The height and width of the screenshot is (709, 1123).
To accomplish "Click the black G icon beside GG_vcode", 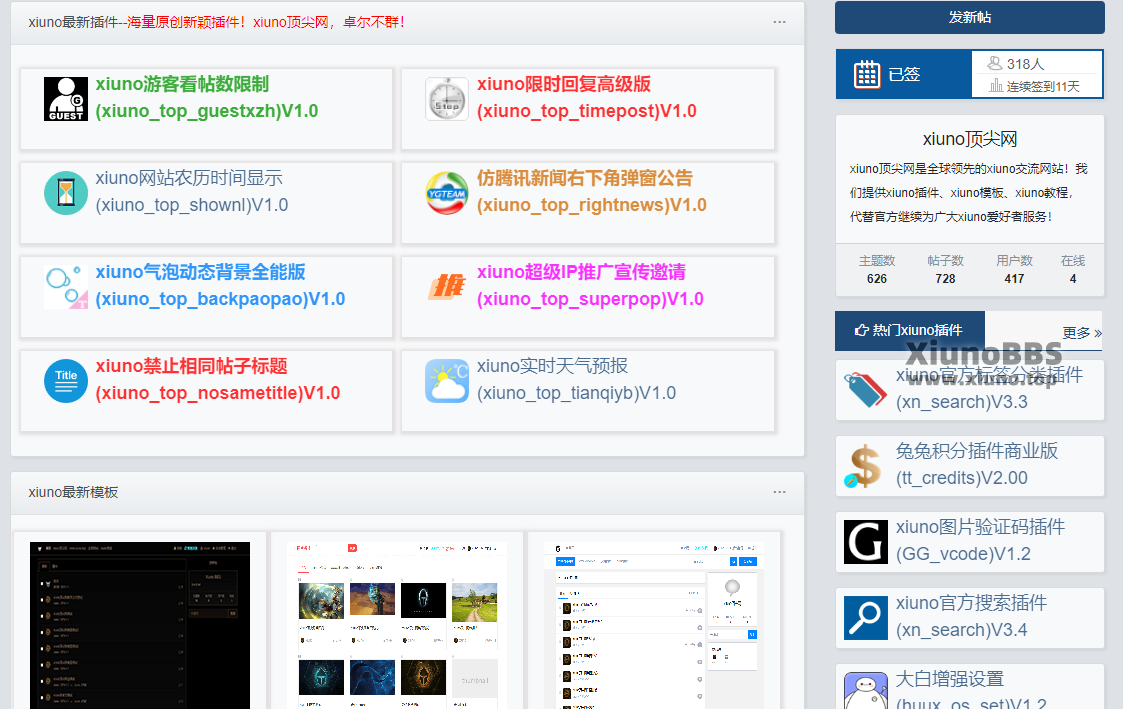I will (865, 542).
